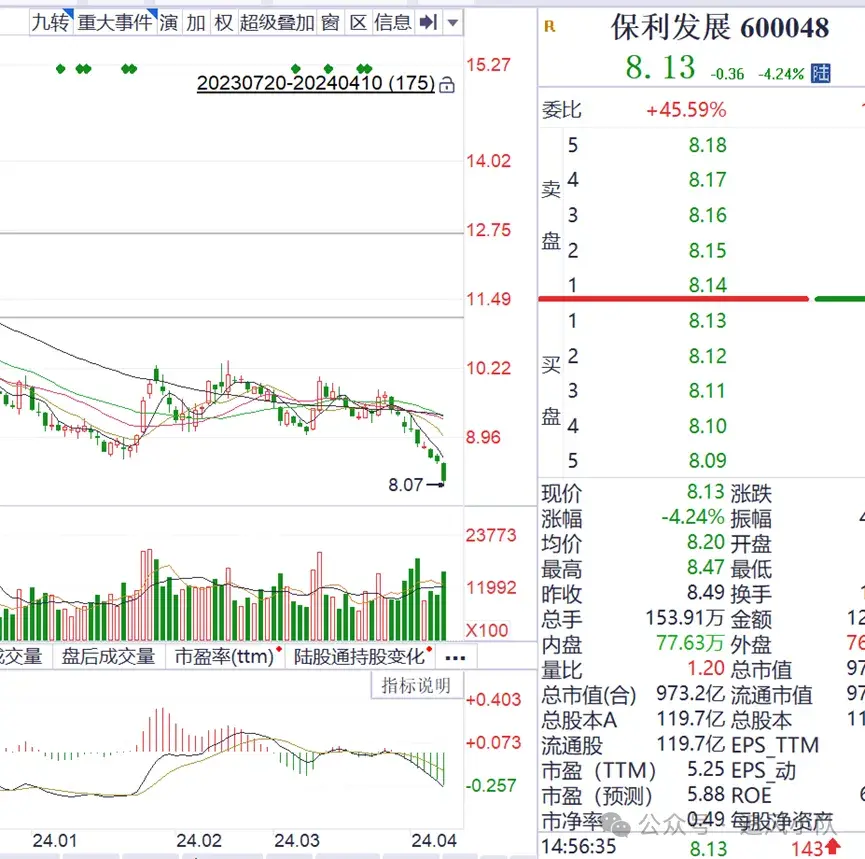The image size is (865, 859).
Task: Click the 委比 value +45.59%
Action: [x=686, y=110]
